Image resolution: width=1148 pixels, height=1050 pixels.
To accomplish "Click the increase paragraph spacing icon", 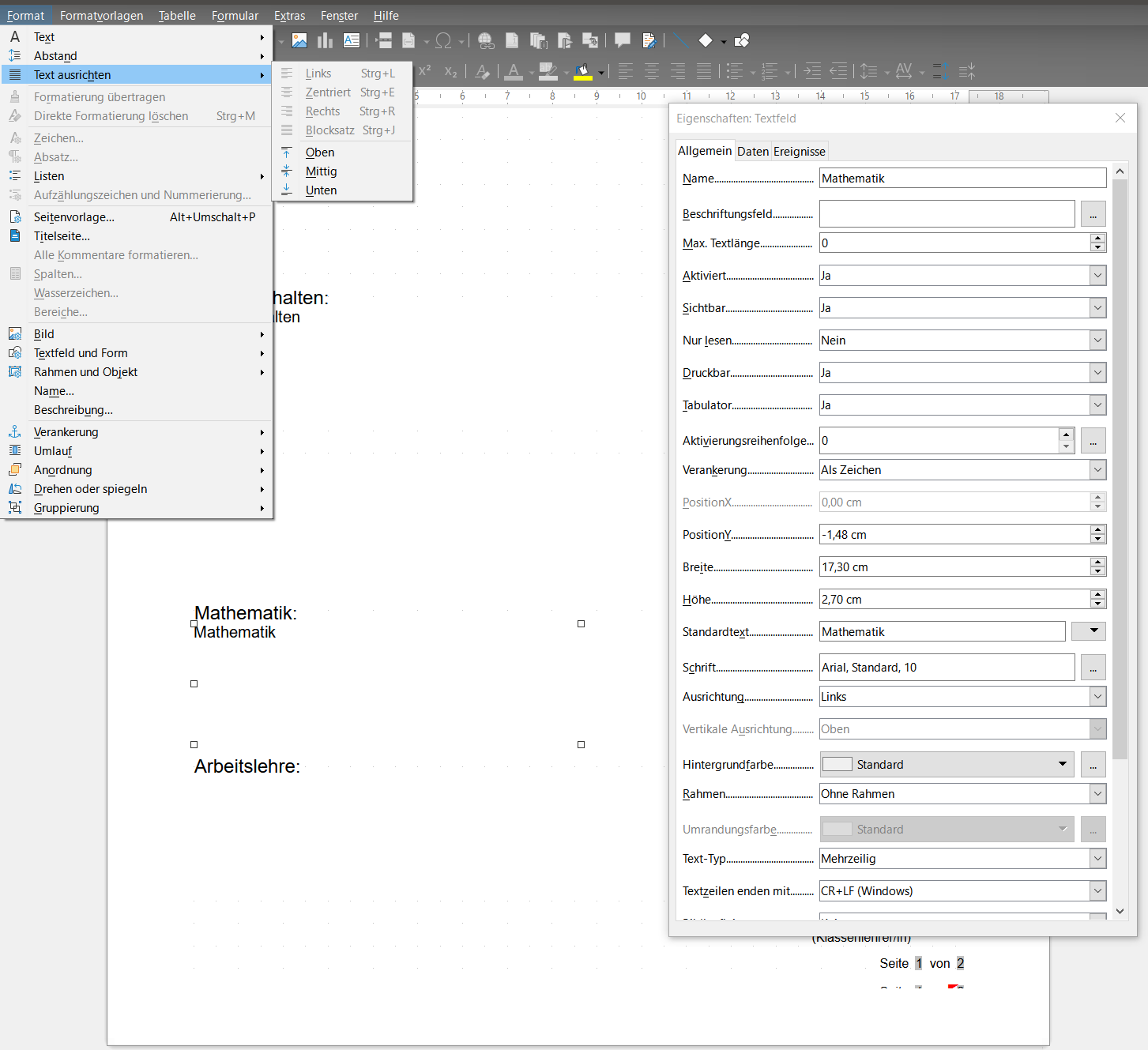I will [x=940, y=71].
